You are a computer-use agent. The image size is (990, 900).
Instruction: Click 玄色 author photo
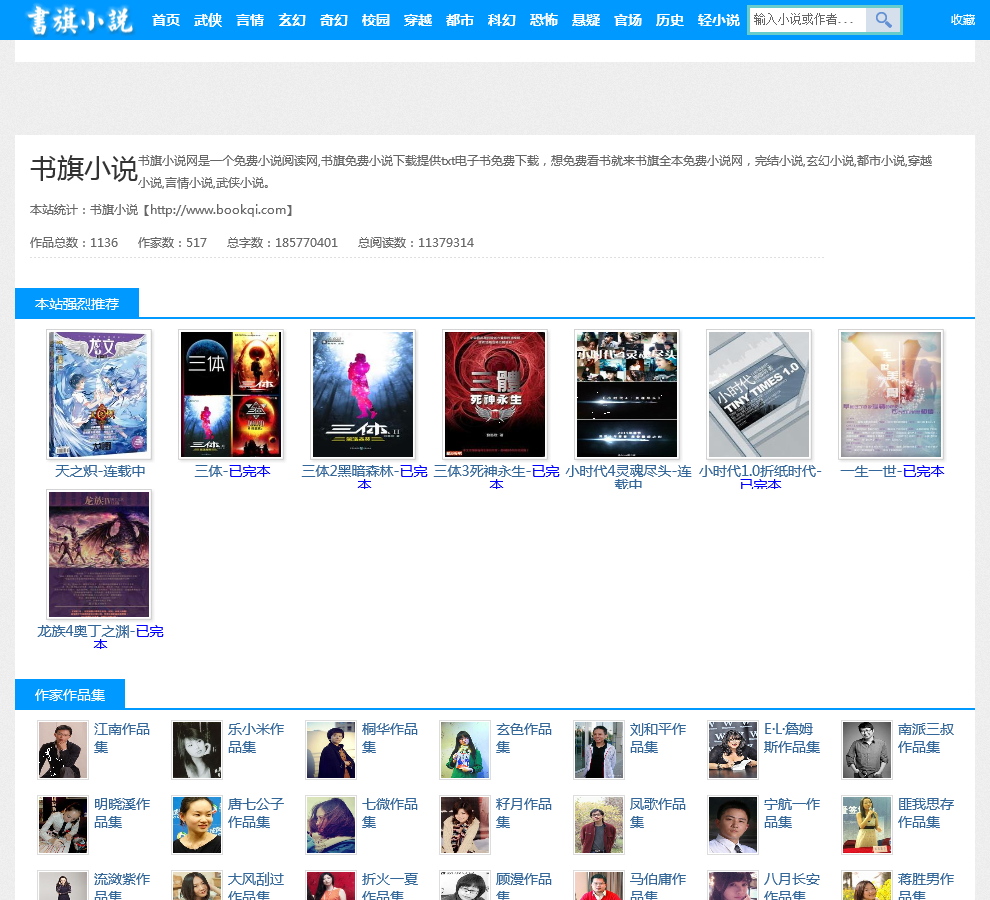[465, 750]
